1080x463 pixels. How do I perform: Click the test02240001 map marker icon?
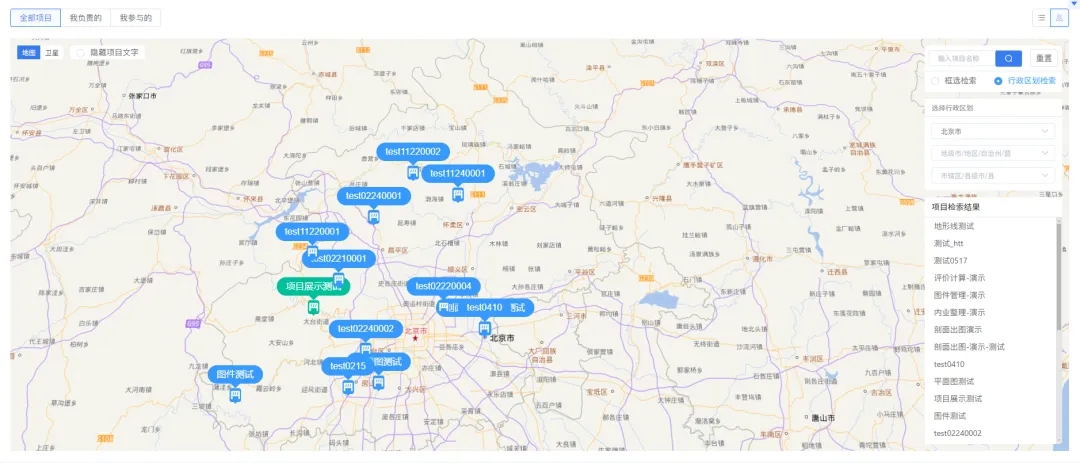point(374,216)
